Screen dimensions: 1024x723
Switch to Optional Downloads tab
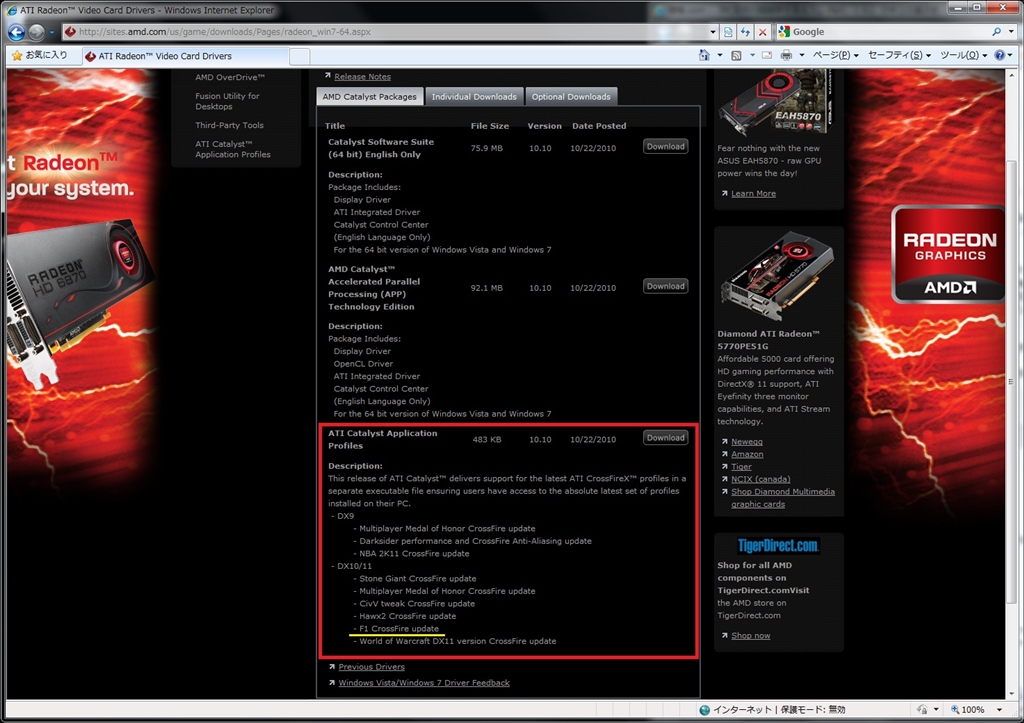[571, 97]
